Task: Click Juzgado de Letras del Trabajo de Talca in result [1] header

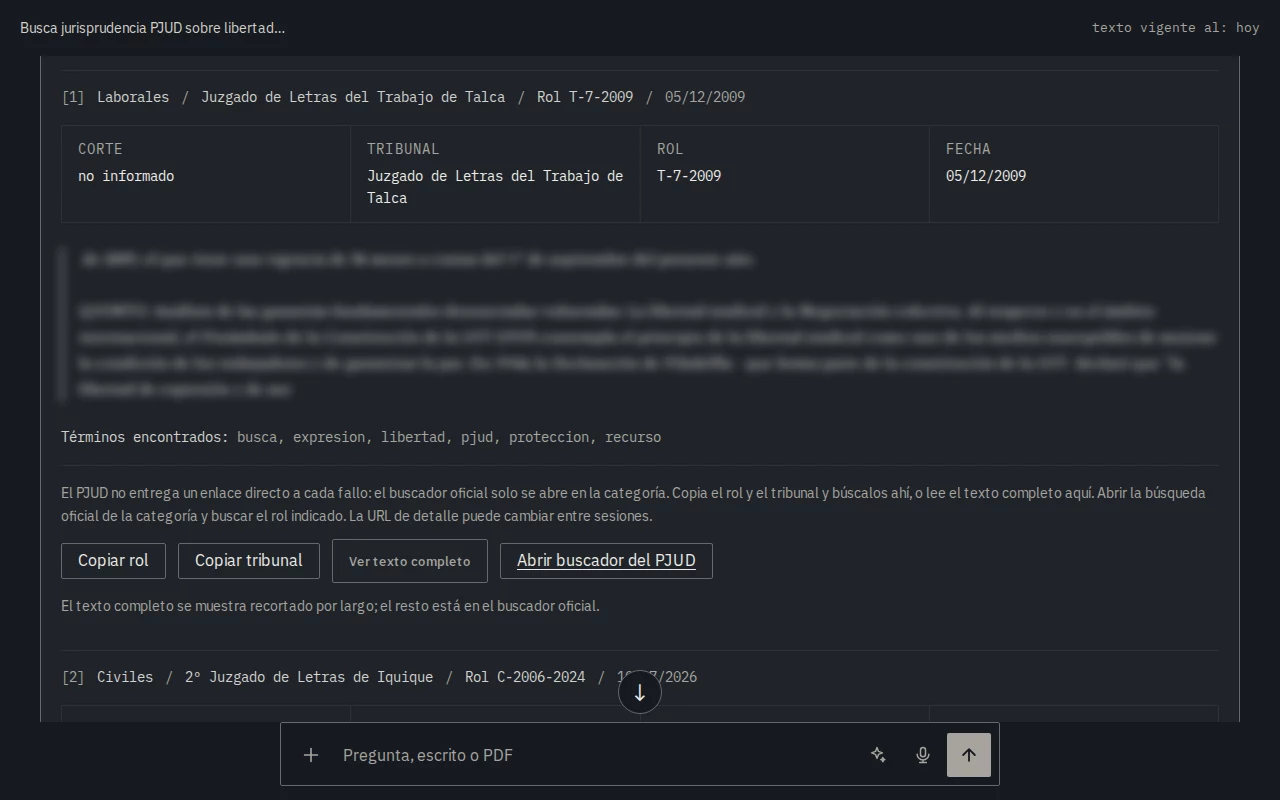Action: [353, 97]
